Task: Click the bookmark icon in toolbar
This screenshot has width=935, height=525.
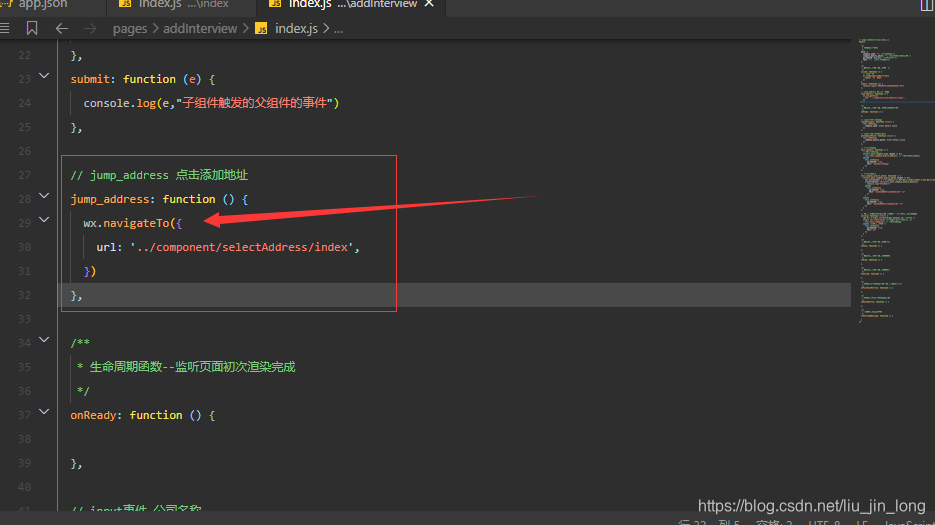Action: [32, 28]
